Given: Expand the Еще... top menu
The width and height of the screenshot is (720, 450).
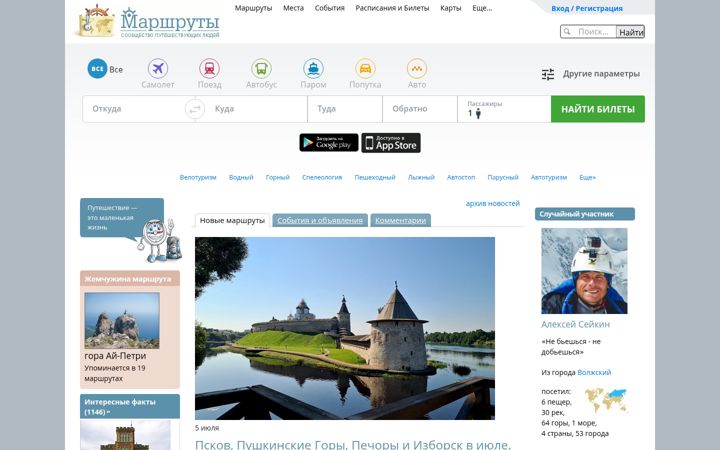Looking at the screenshot, I should click(482, 8).
